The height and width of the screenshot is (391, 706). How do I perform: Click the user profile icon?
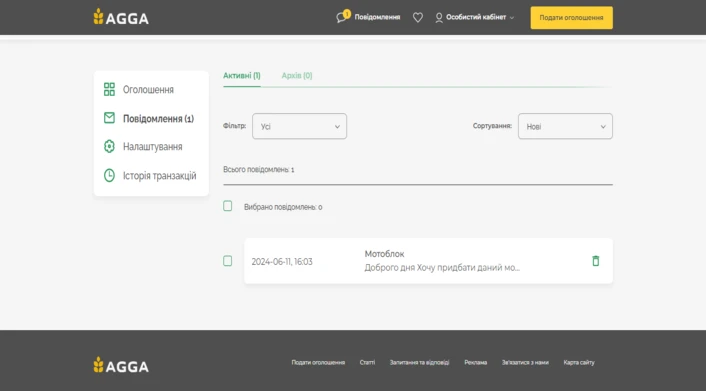(x=439, y=18)
